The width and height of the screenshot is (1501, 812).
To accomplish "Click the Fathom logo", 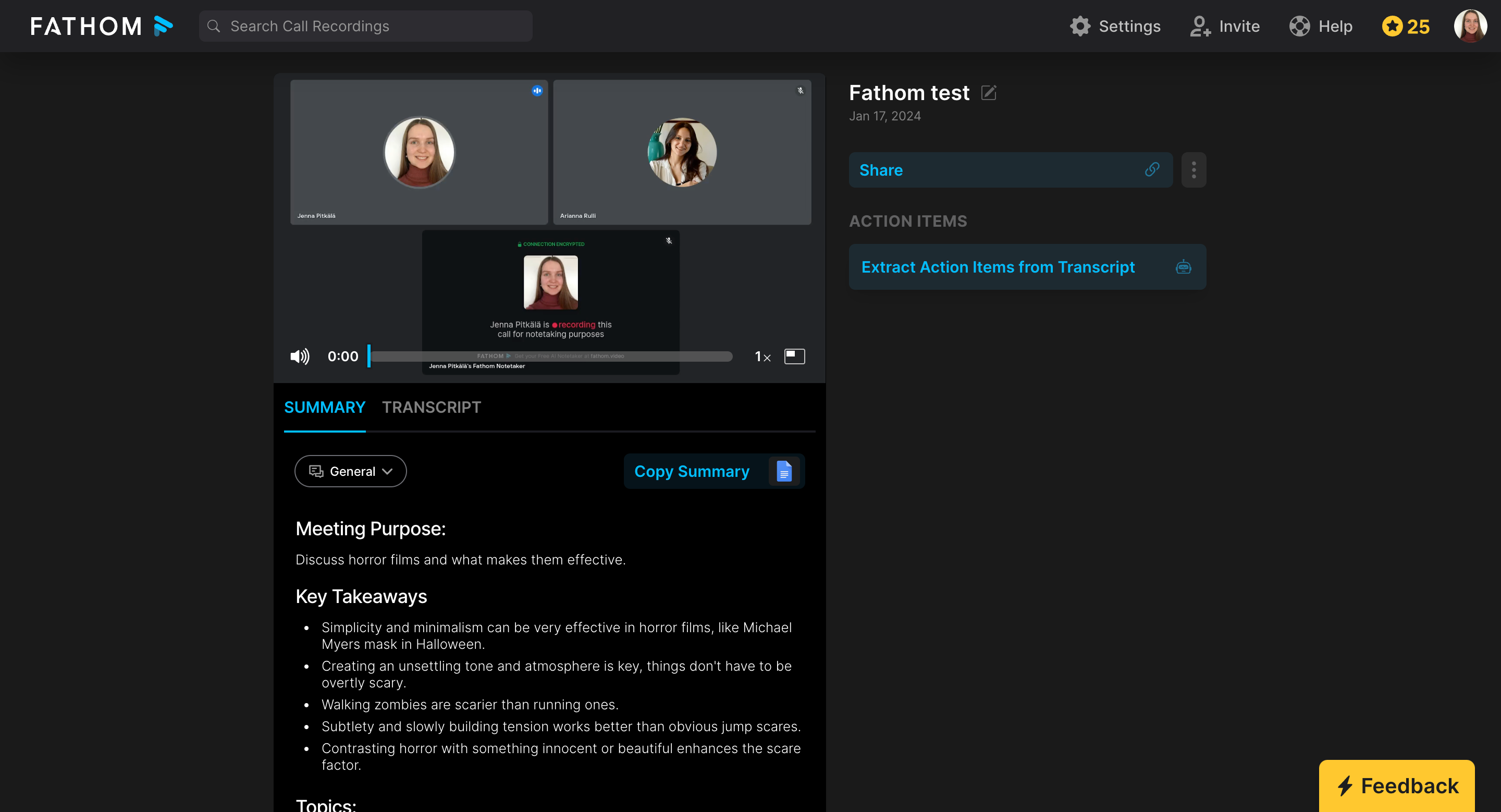I will (102, 26).
